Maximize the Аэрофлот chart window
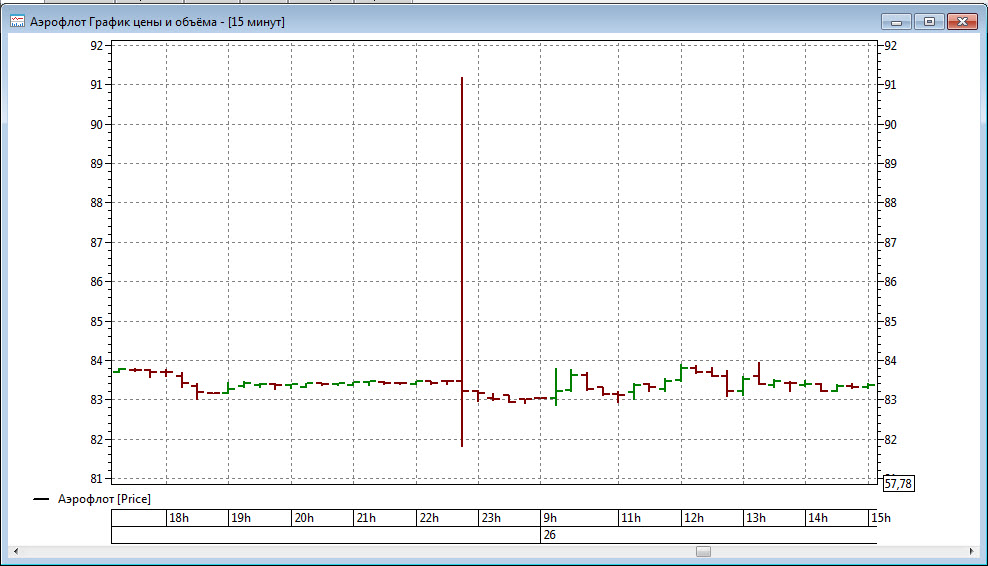This screenshot has width=988, height=566. [928, 21]
